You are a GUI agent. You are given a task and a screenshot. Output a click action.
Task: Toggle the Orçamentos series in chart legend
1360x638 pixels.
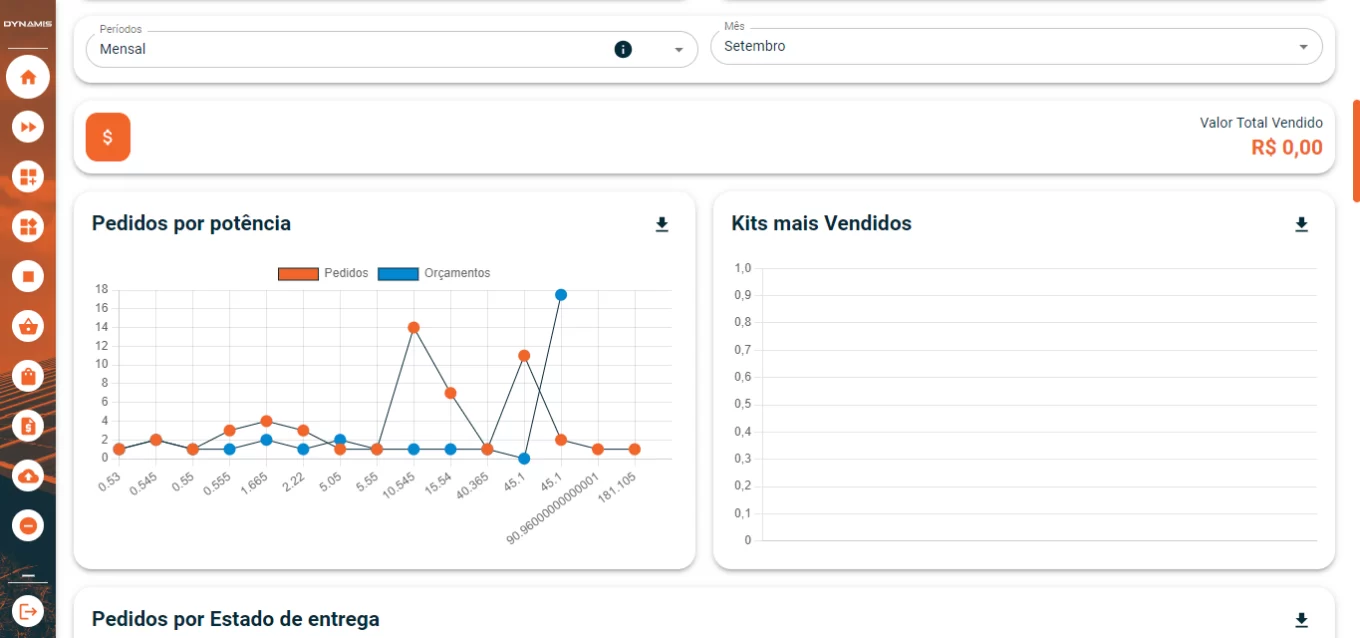click(x=434, y=273)
